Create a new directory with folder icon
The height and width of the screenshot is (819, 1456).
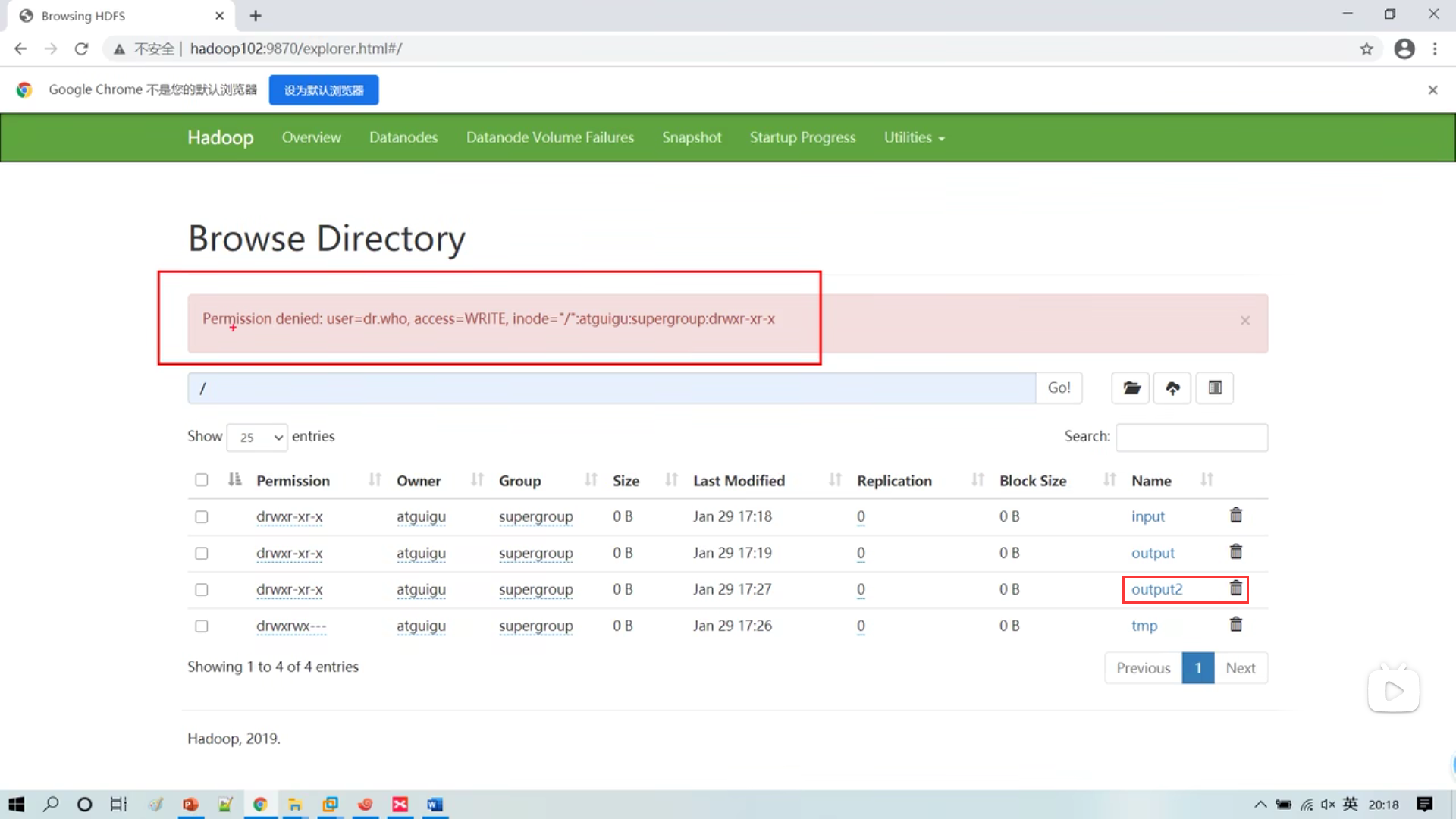1131,388
